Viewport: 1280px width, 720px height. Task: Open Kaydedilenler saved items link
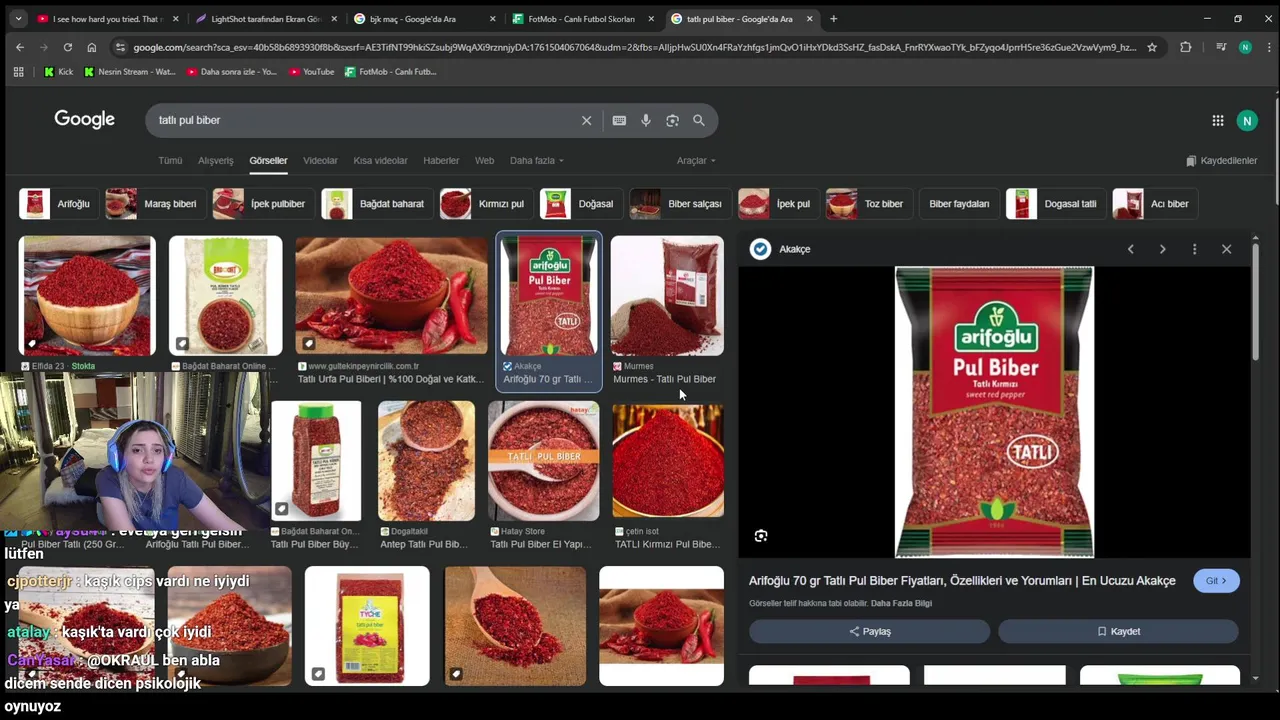(1221, 161)
